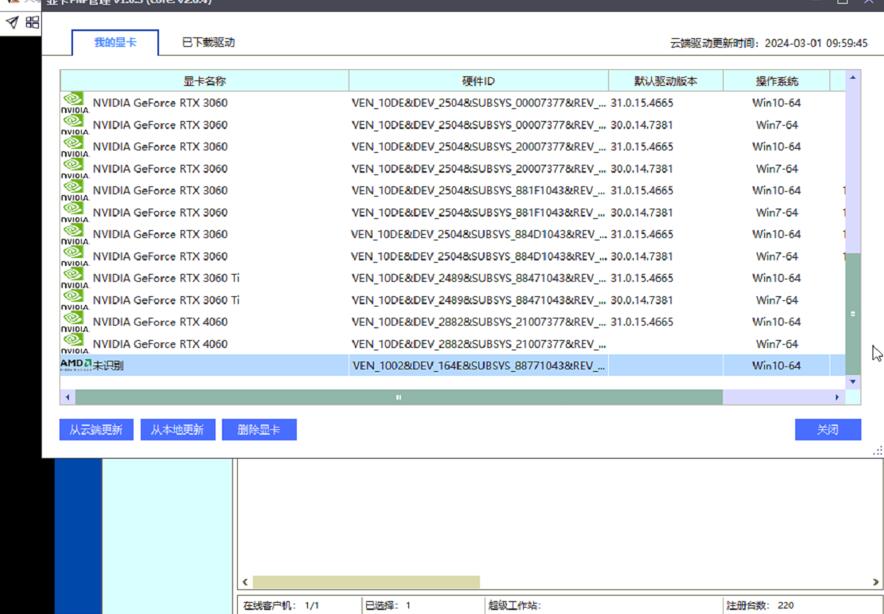This screenshot has height=614, width=884.
Task: Click NVIDIA logo of SUBSYS_20007377 Win10-64 row
Action: coord(74,147)
